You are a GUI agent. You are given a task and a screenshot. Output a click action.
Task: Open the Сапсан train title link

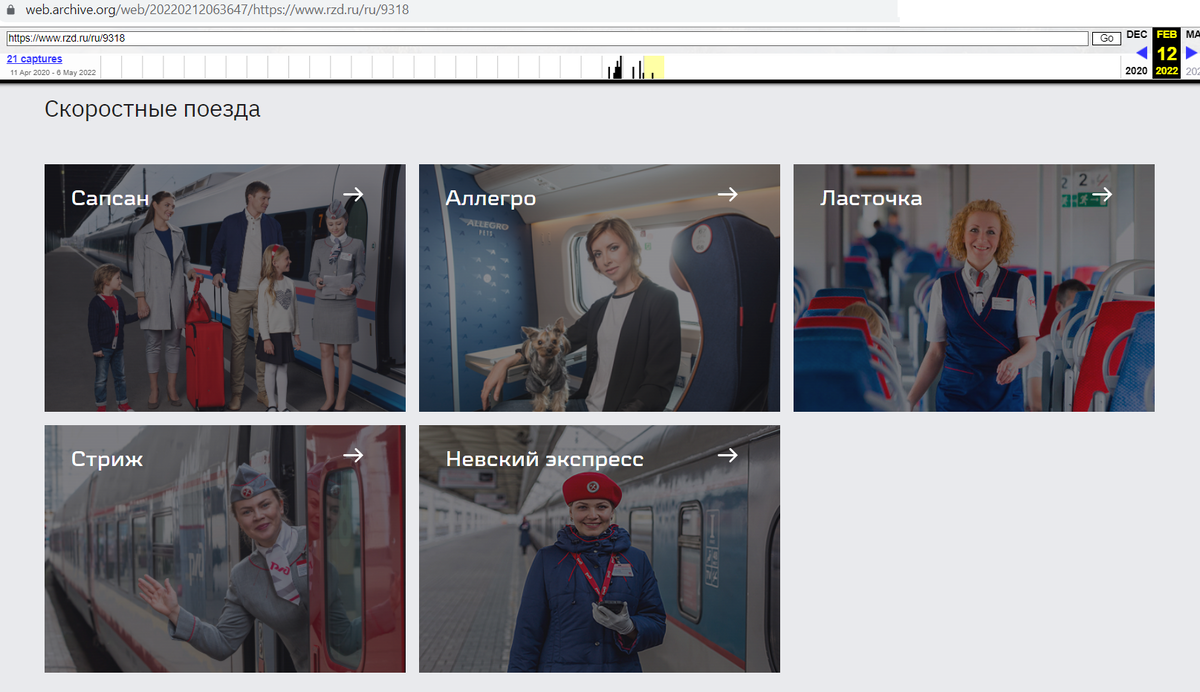coord(110,198)
